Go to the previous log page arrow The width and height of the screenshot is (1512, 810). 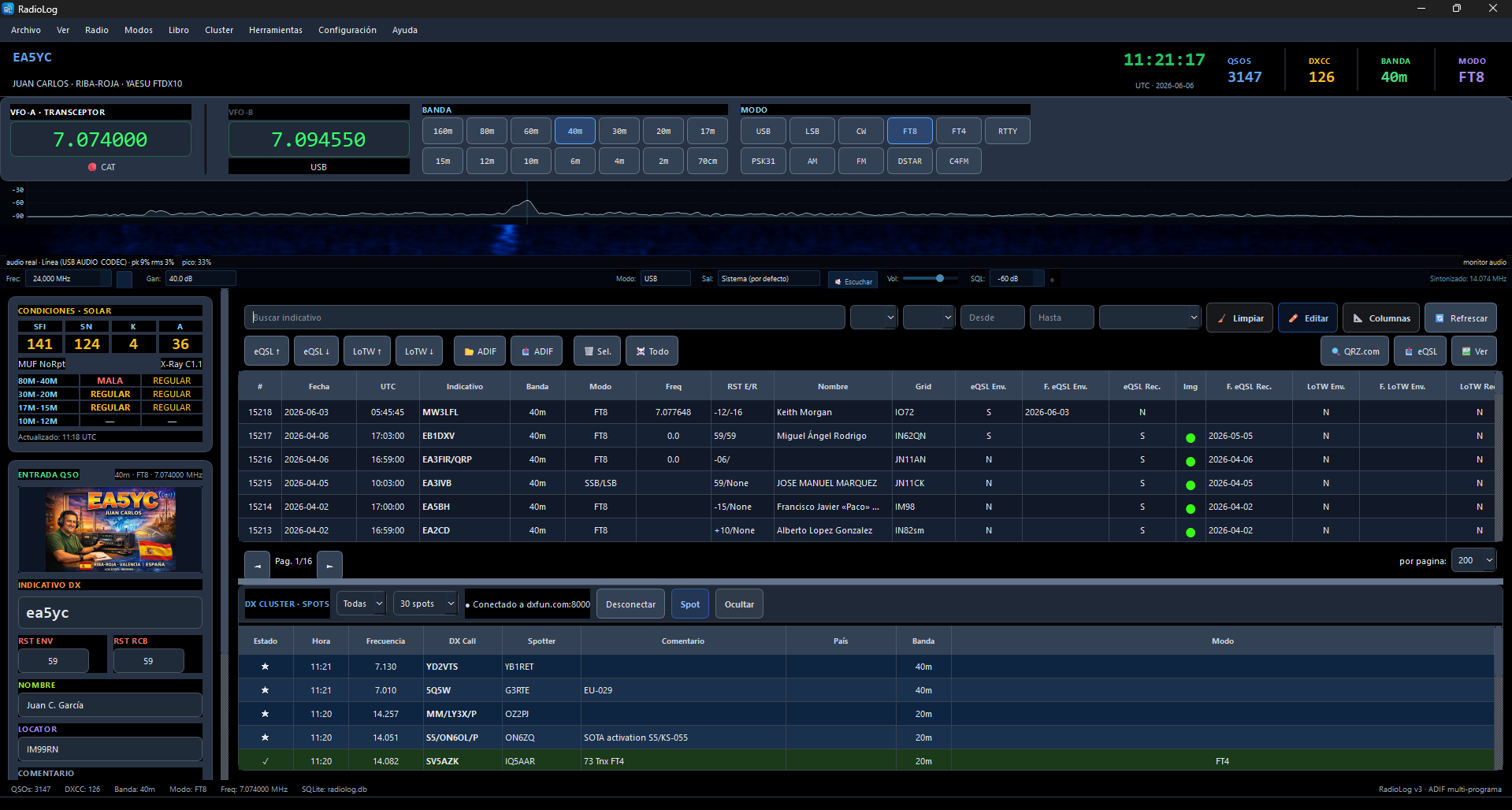click(257, 565)
